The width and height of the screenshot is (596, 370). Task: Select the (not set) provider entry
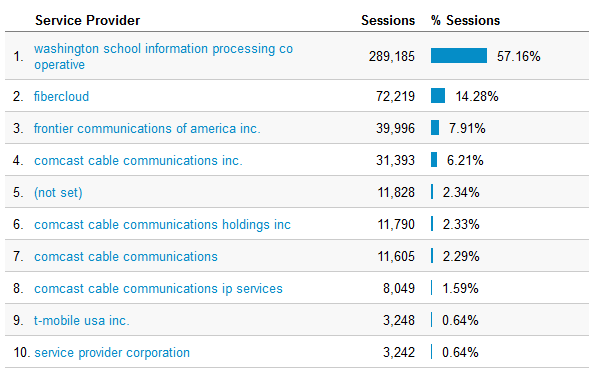coord(58,192)
